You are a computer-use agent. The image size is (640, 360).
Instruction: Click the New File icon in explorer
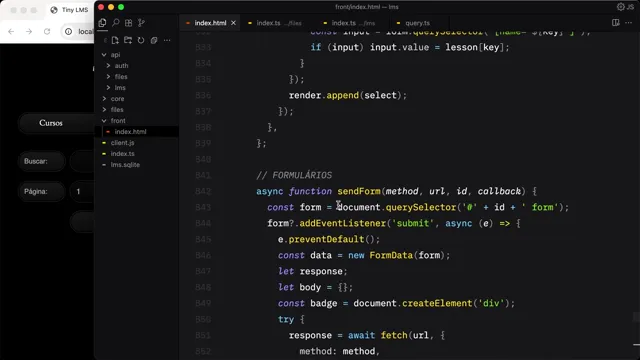[115, 40]
